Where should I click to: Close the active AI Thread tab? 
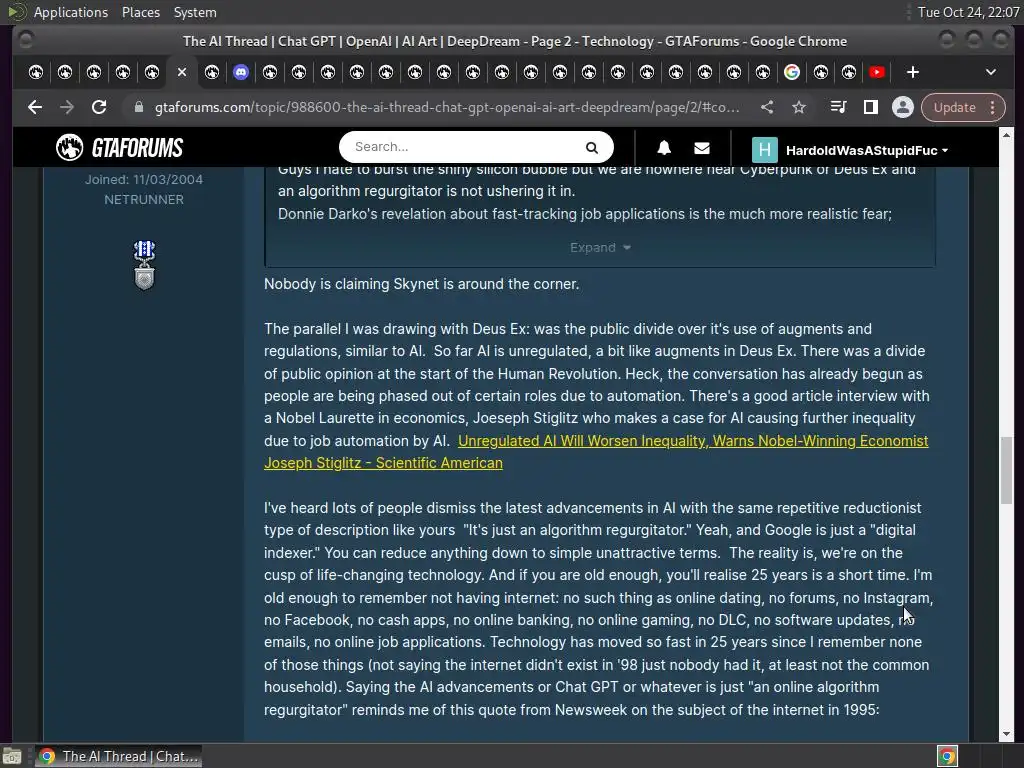pos(182,72)
